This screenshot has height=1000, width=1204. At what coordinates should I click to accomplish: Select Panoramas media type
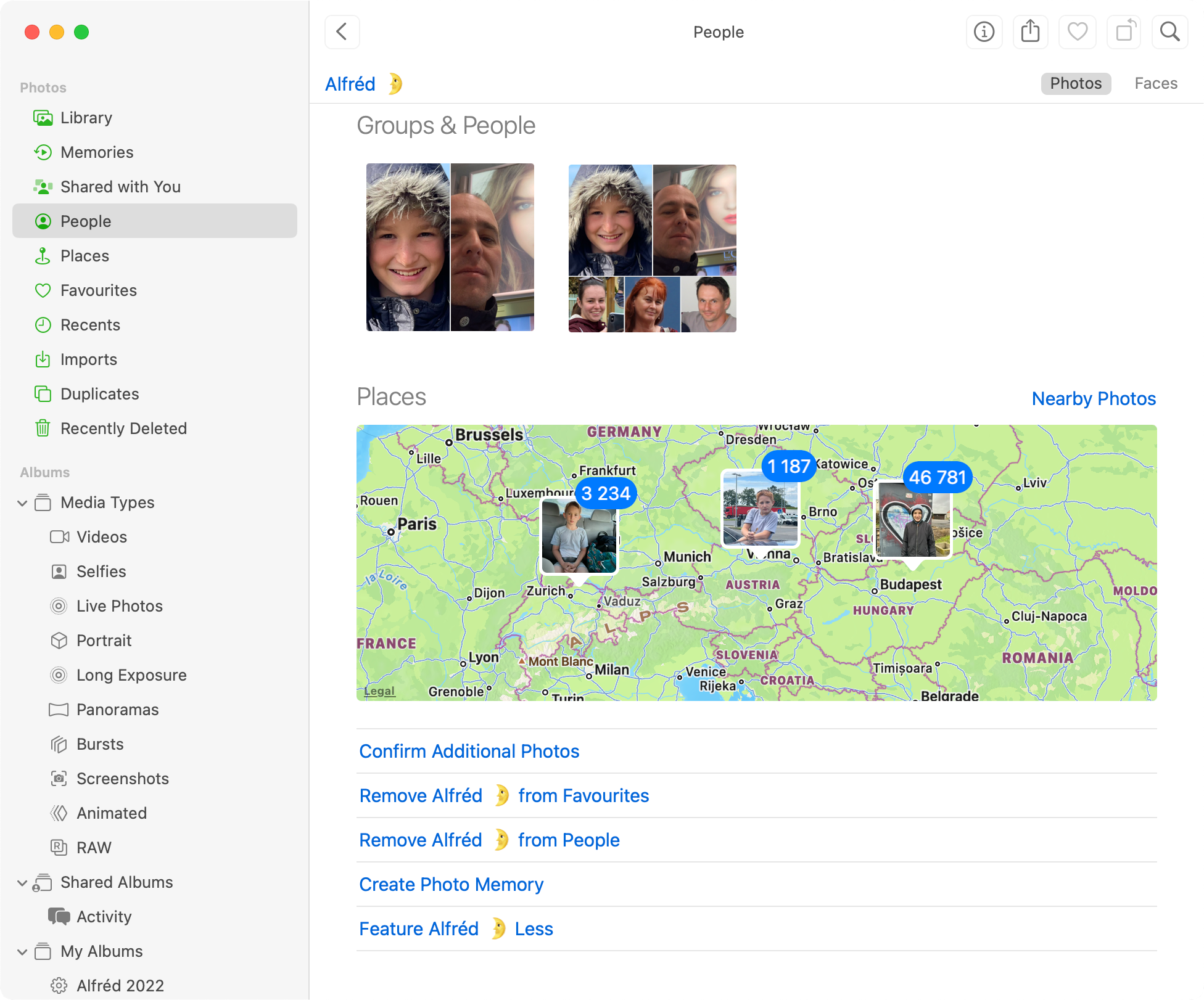[x=154, y=710]
